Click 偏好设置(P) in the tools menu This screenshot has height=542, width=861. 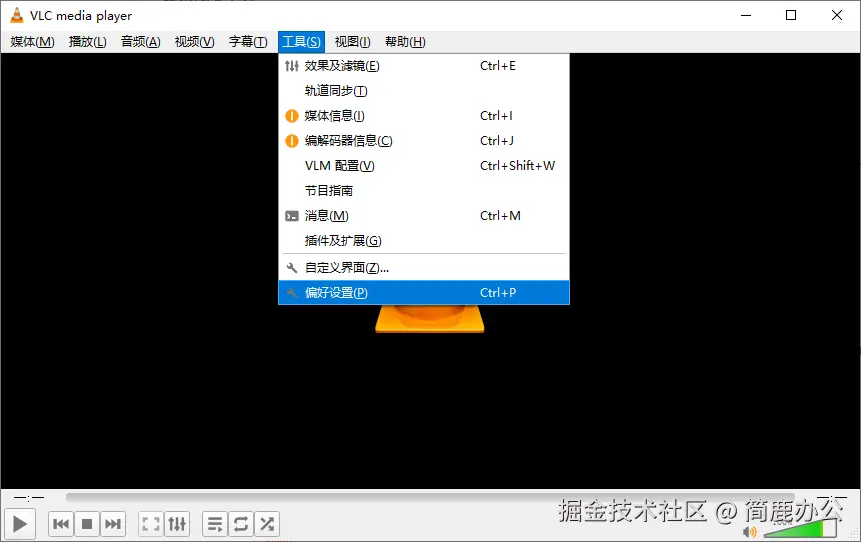coord(424,293)
